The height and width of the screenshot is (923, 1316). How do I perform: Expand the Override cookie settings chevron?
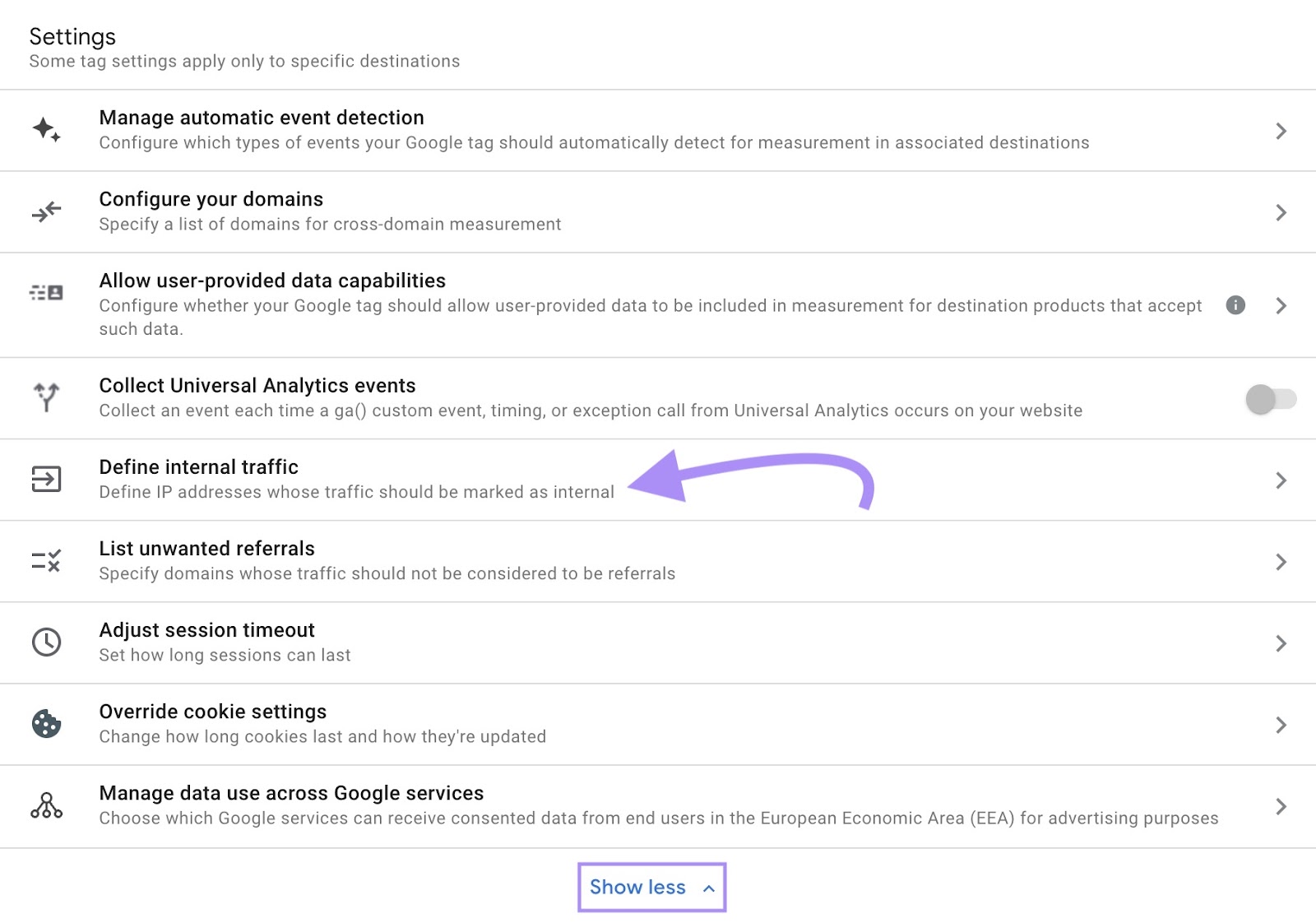pyautogui.click(x=1281, y=724)
